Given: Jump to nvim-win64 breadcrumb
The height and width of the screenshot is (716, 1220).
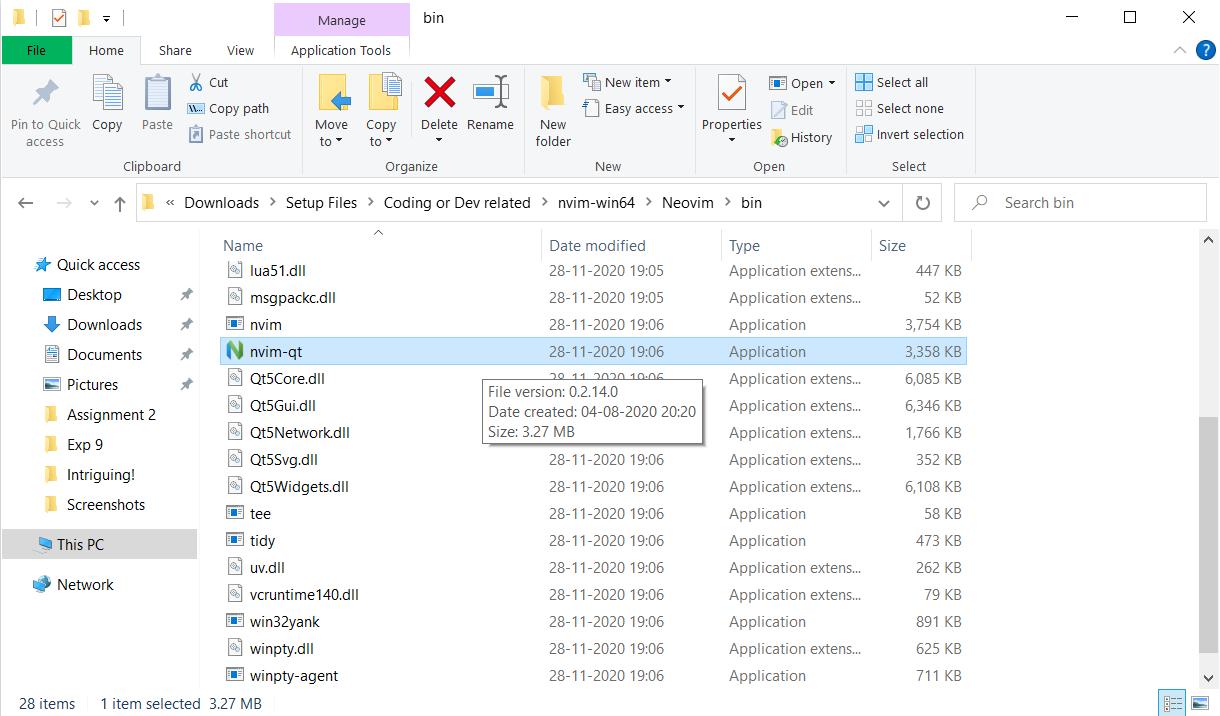Looking at the screenshot, I should tap(596, 202).
